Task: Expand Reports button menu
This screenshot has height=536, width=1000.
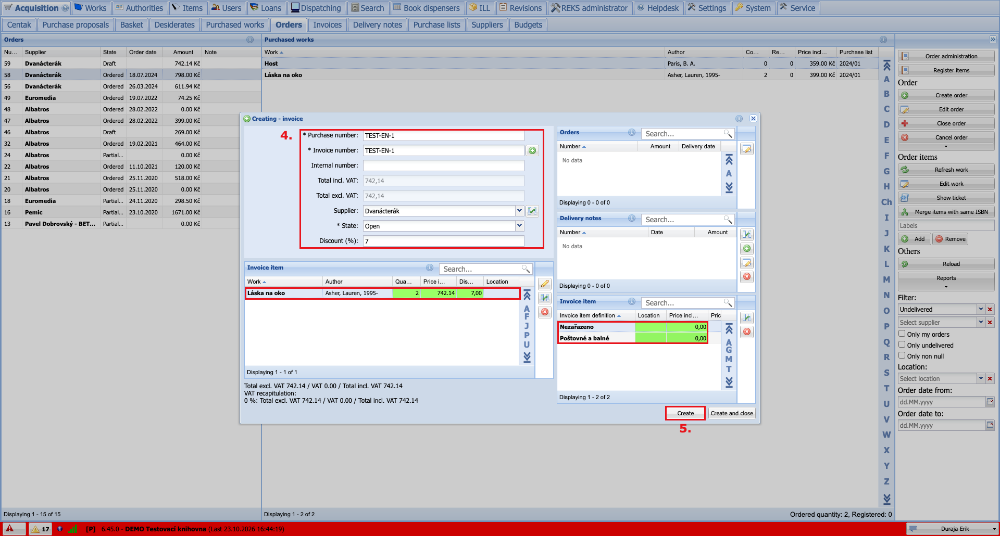Action: [946, 280]
